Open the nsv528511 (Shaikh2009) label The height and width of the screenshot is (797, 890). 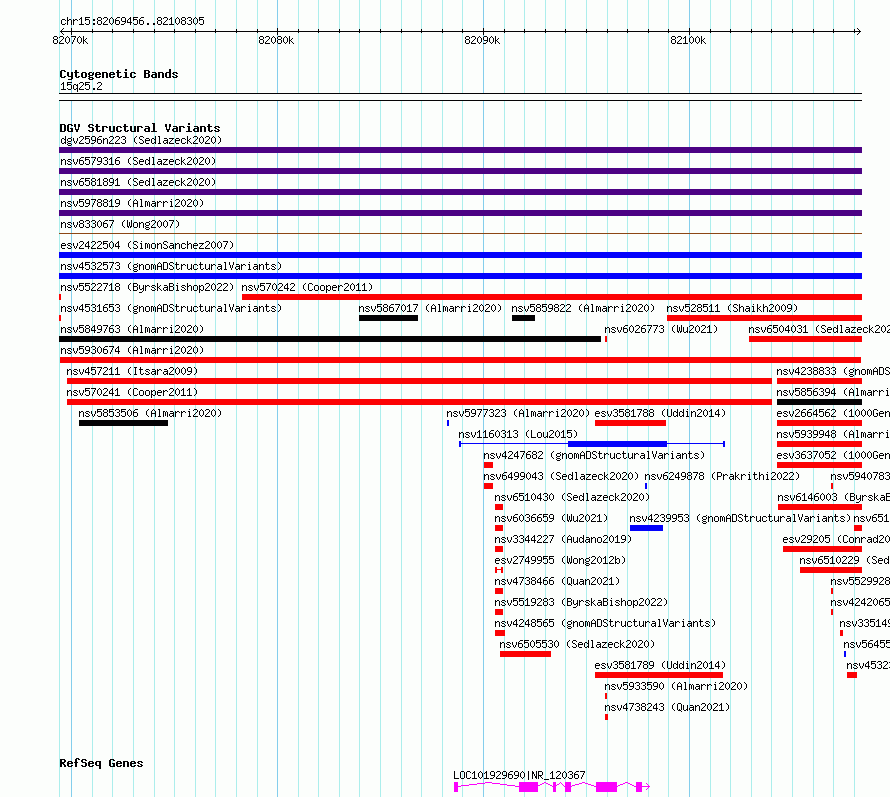point(732,308)
